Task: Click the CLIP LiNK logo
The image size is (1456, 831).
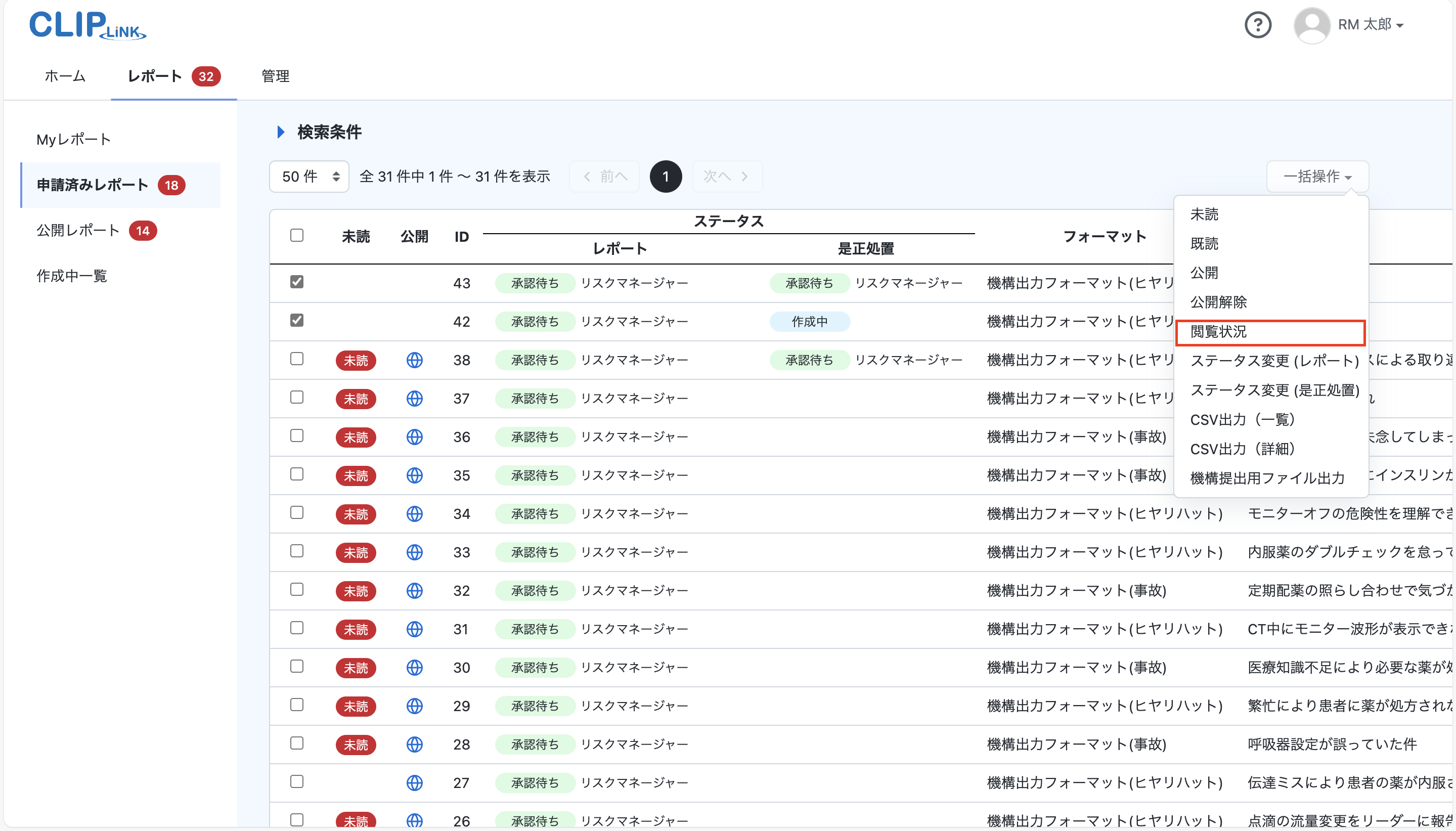Action: tap(86, 26)
